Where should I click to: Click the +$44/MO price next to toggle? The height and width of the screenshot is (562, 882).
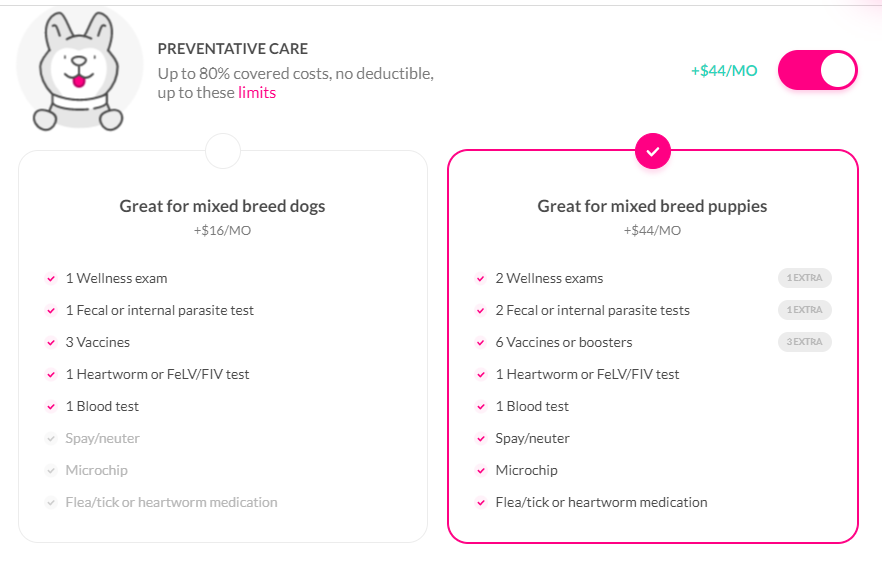(724, 71)
